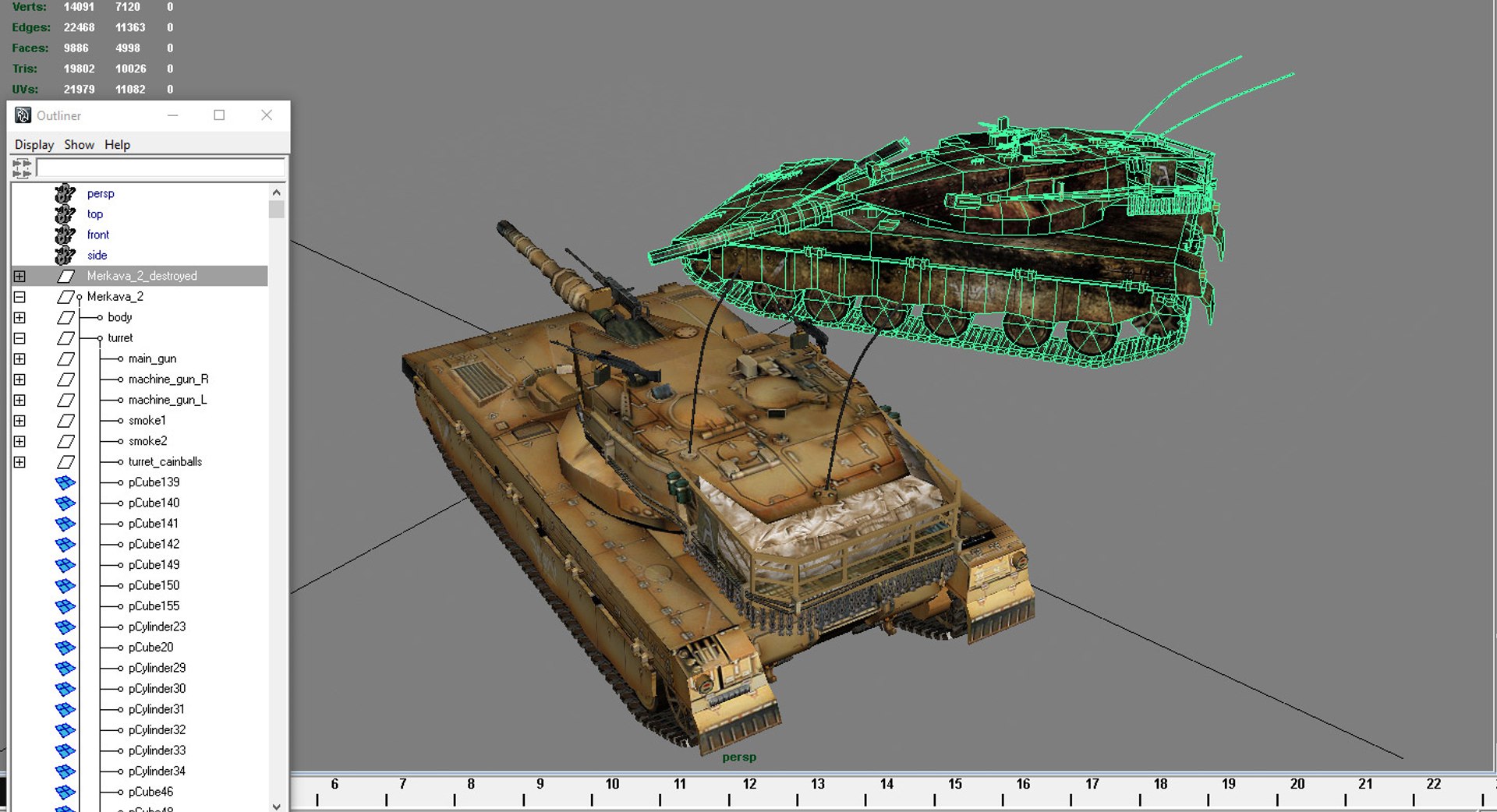Expand the smoke2 node

19,441
